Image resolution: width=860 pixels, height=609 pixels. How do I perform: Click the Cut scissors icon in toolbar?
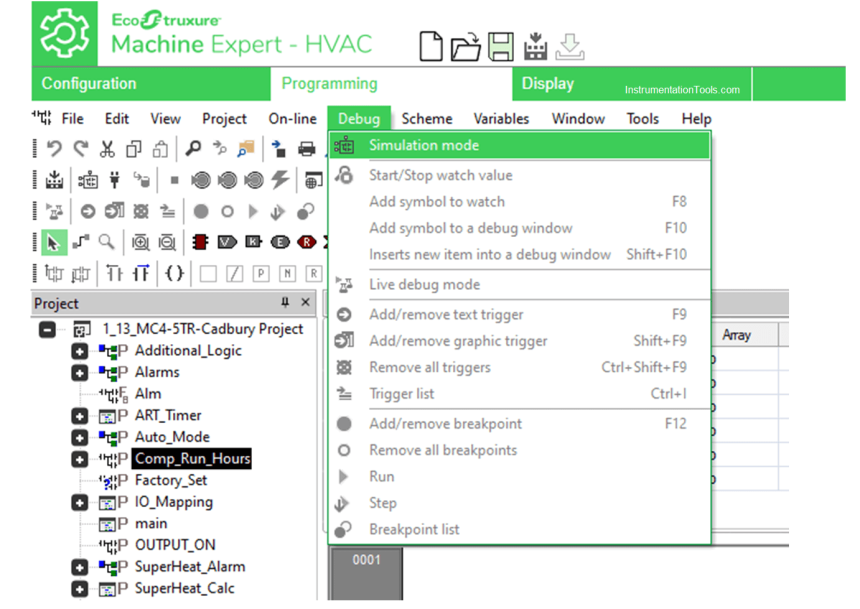(107, 149)
